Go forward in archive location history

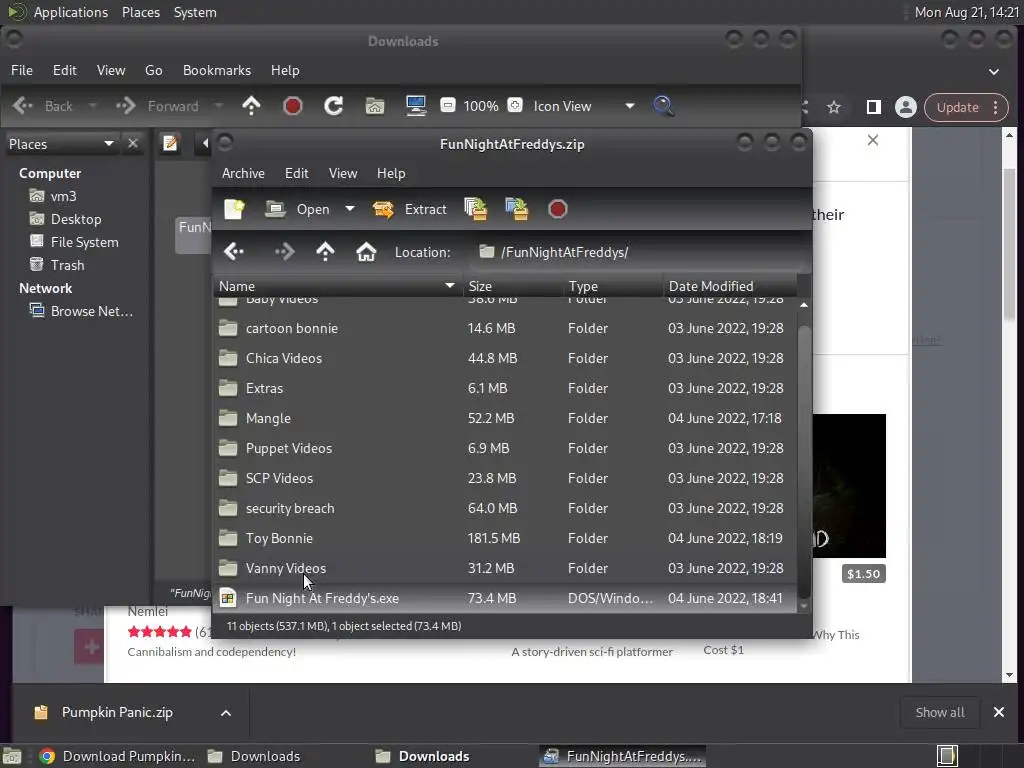(285, 252)
